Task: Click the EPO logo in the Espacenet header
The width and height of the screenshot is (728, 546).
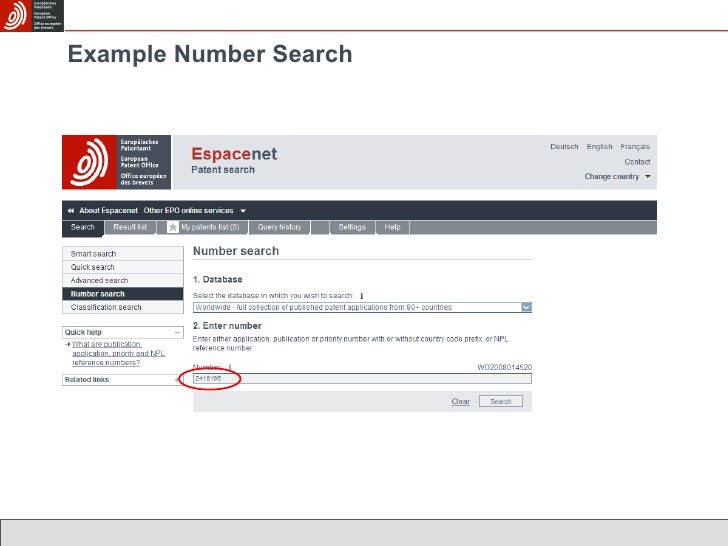Action: 117,162
